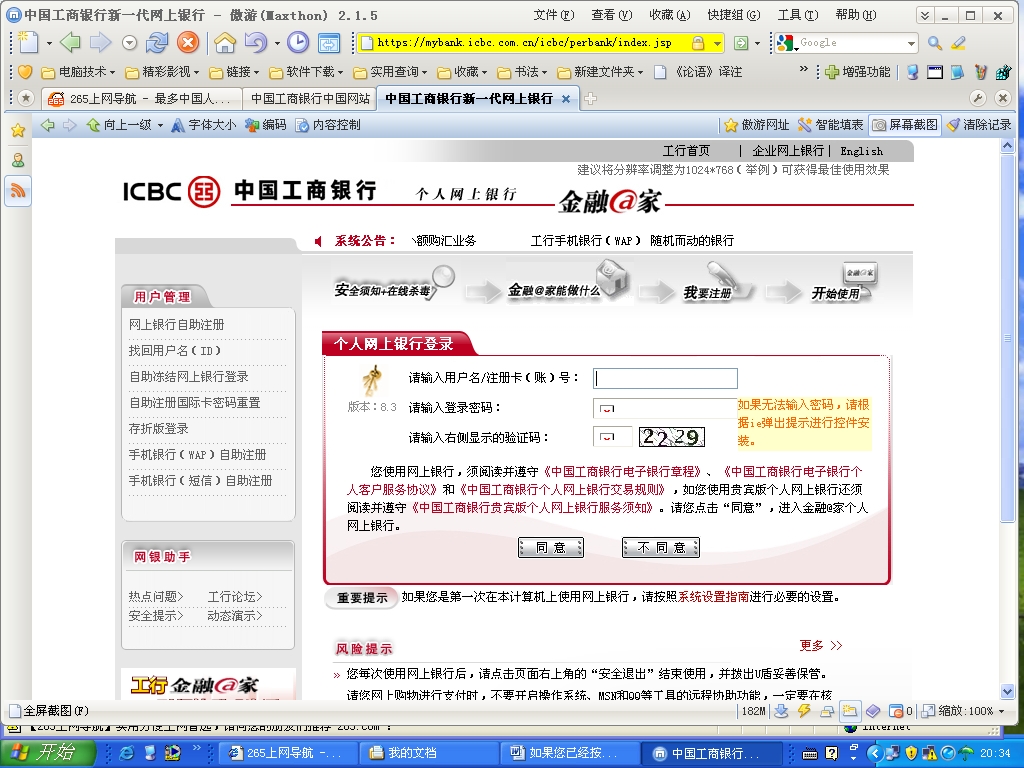1024x768 pixels.
Task: Click the lock security icon in address bar
Action: click(x=698, y=43)
